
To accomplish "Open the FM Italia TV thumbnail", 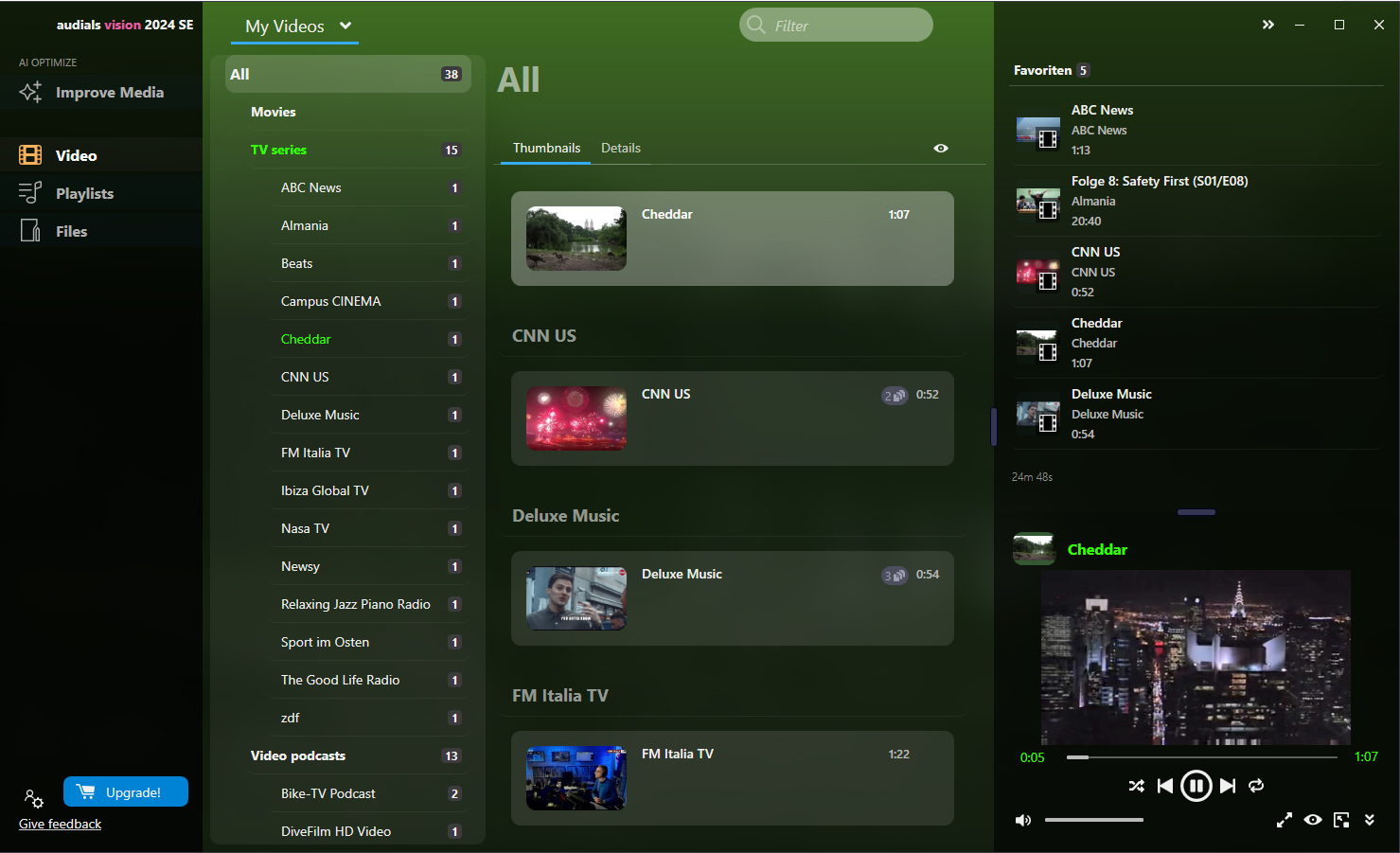I will click(x=576, y=778).
